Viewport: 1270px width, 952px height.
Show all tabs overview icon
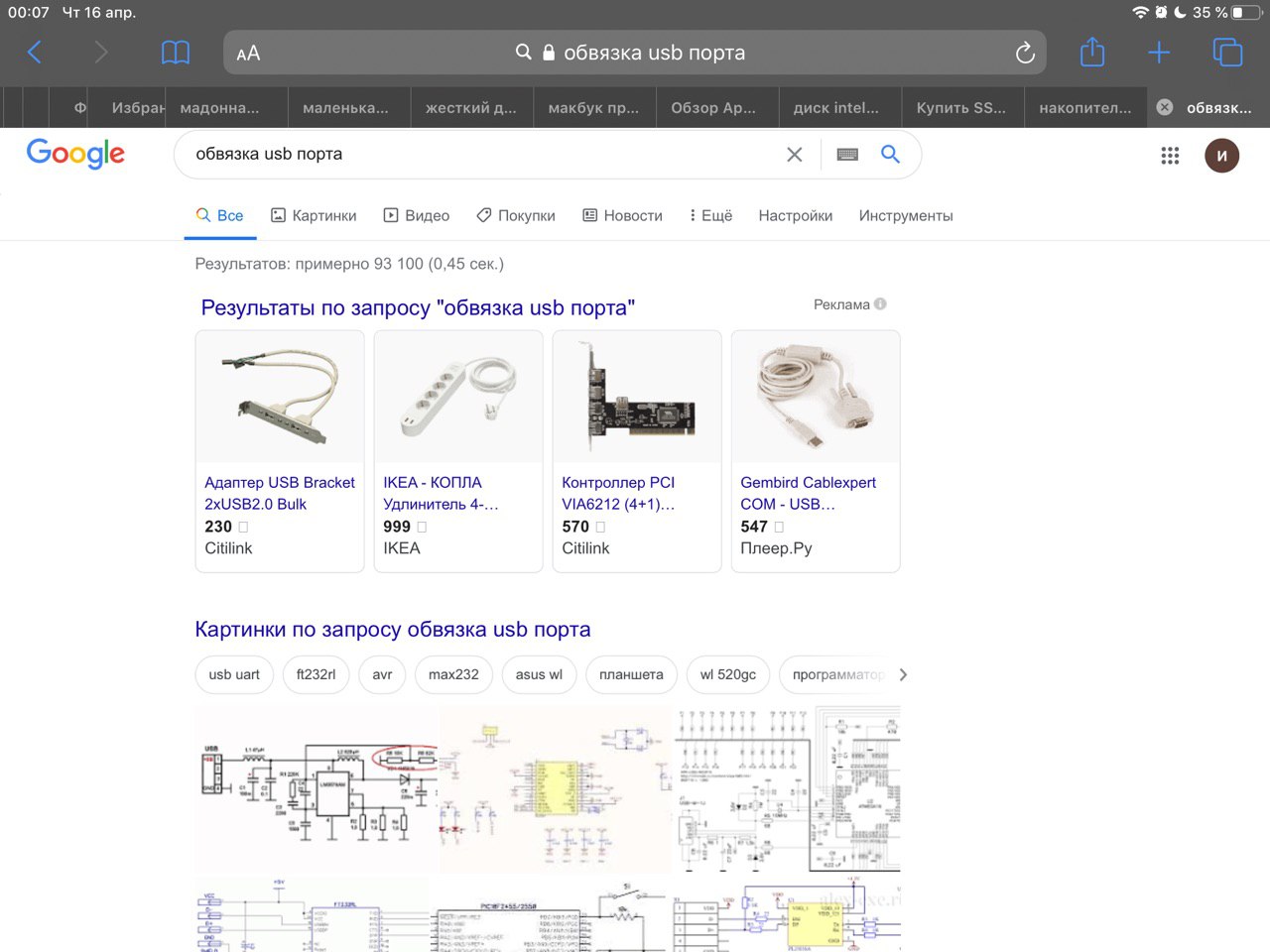coord(1227,53)
